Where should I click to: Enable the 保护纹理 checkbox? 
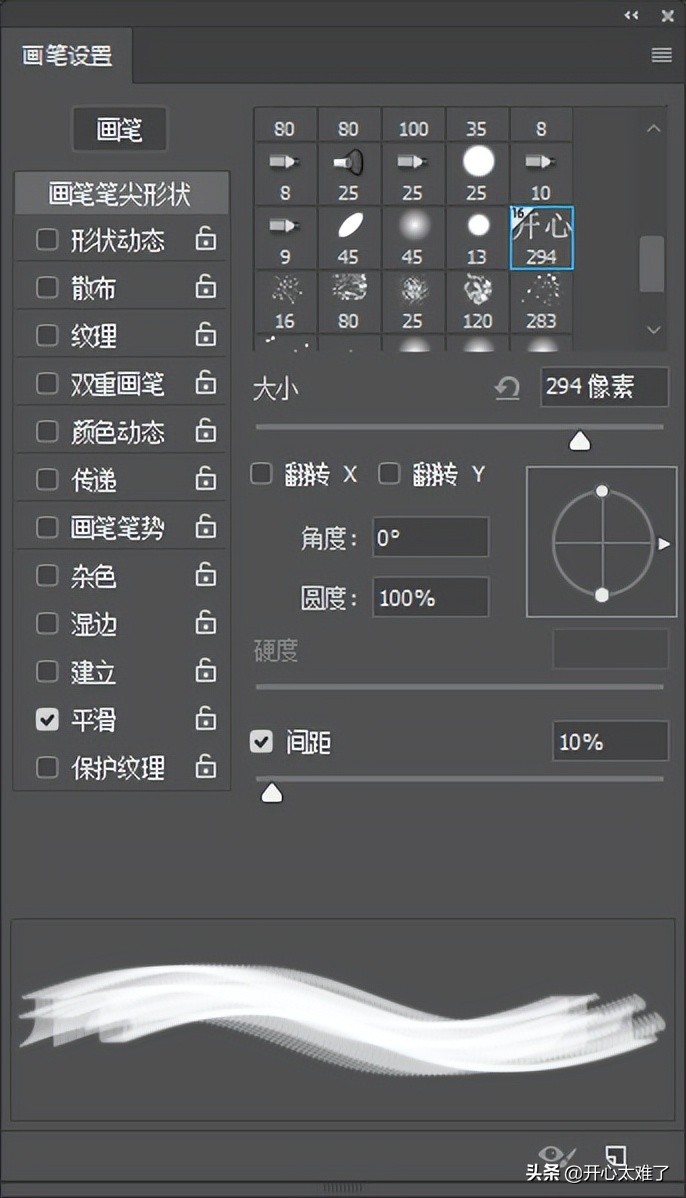pyautogui.click(x=47, y=767)
